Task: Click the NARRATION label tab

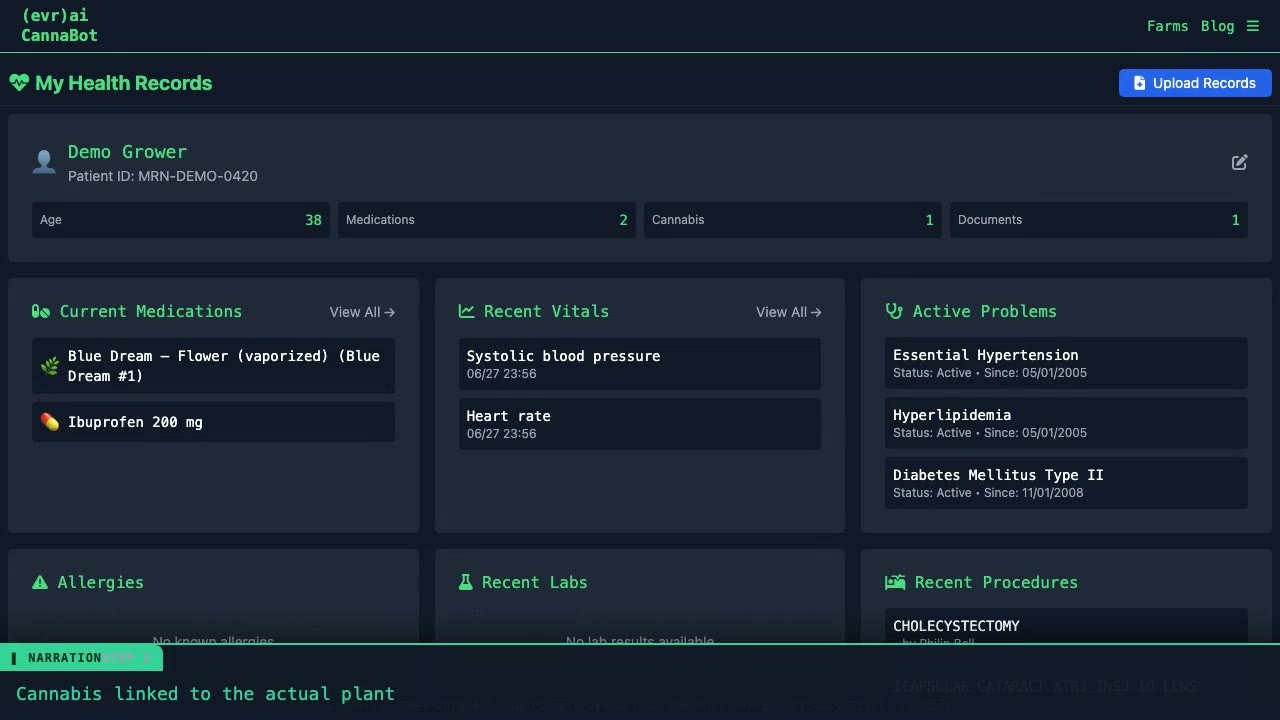Action: click(x=81, y=658)
